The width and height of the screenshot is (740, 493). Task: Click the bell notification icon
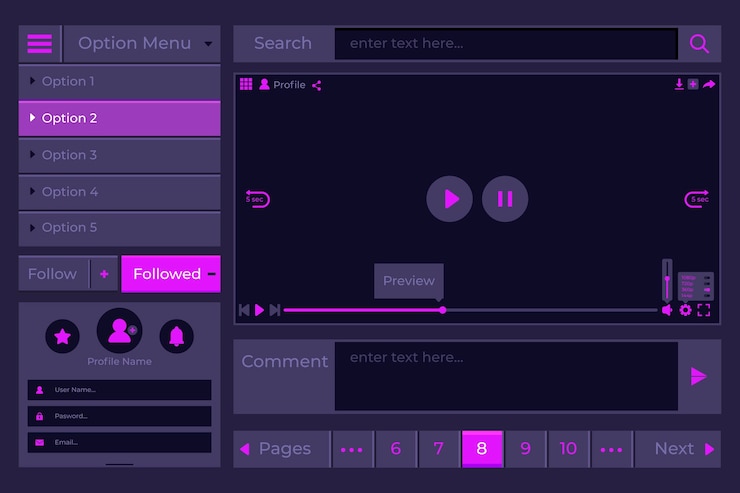(x=177, y=336)
